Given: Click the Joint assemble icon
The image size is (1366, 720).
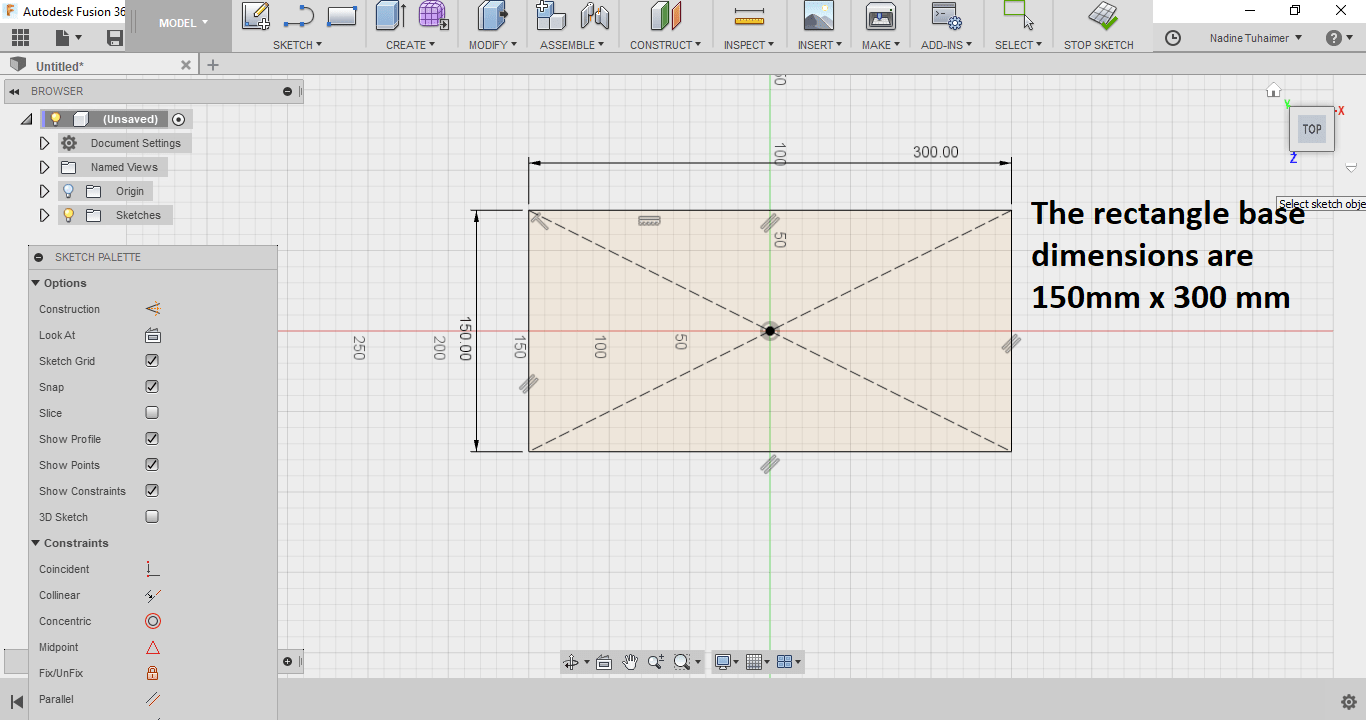Looking at the screenshot, I should pos(594,15).
